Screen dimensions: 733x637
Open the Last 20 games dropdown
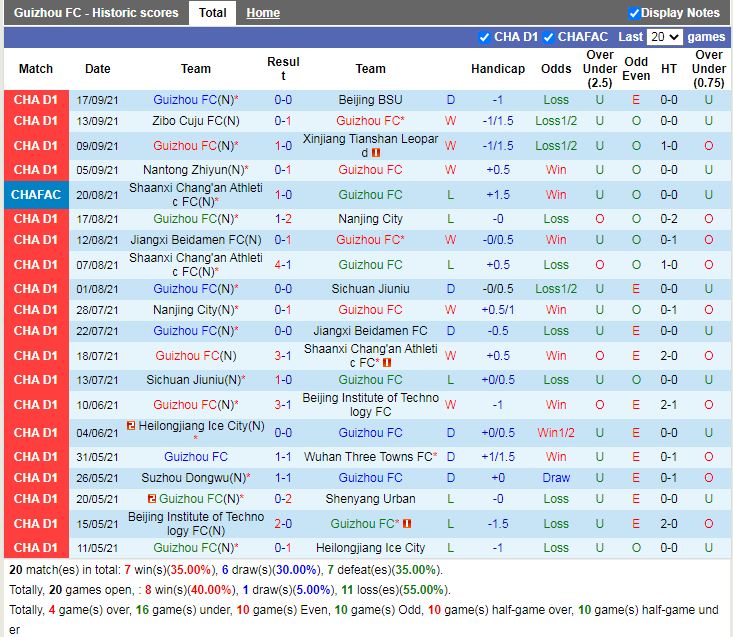[664, 37]
